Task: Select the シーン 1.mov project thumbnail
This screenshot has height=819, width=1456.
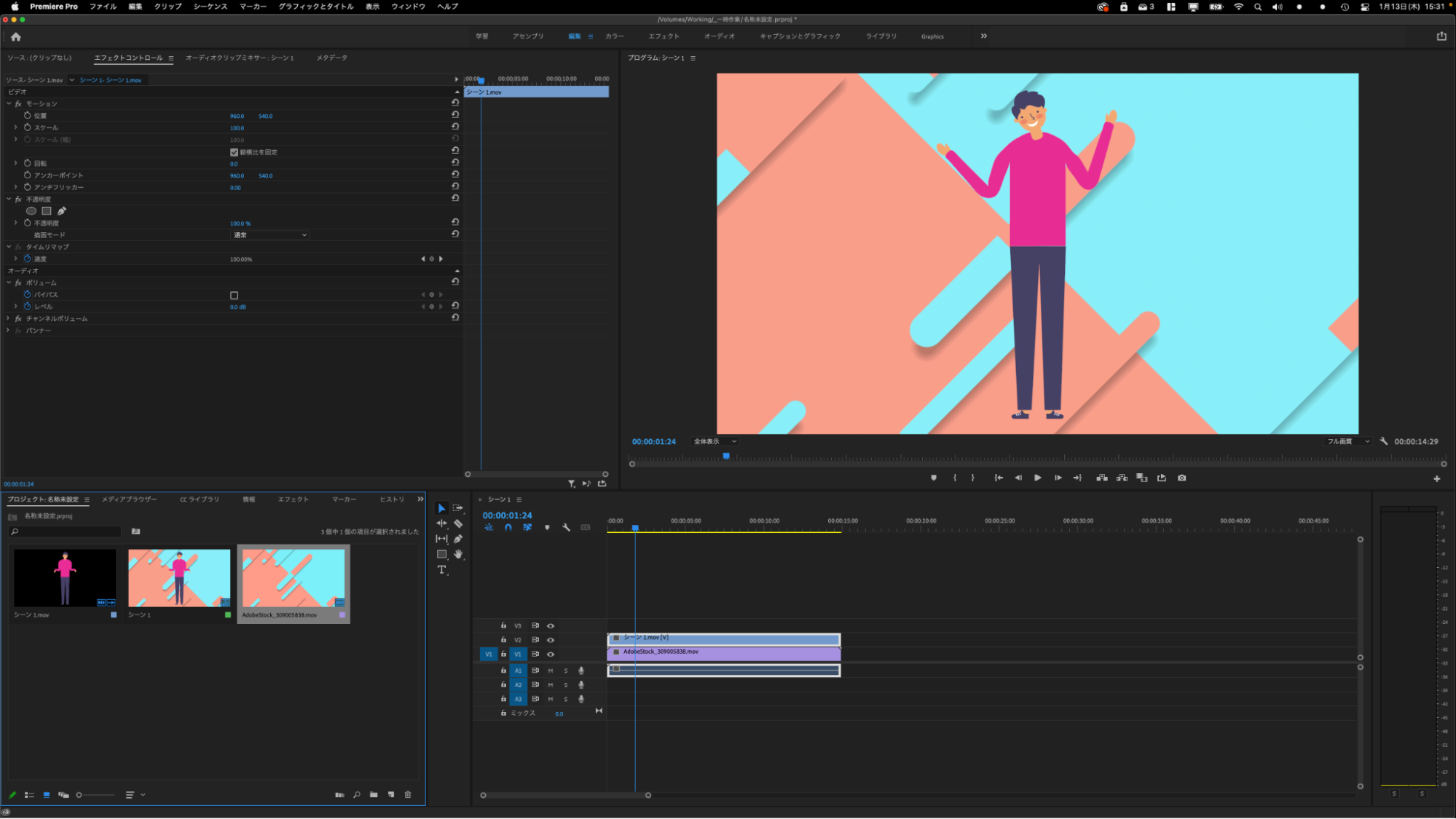Action: [65, 578]
